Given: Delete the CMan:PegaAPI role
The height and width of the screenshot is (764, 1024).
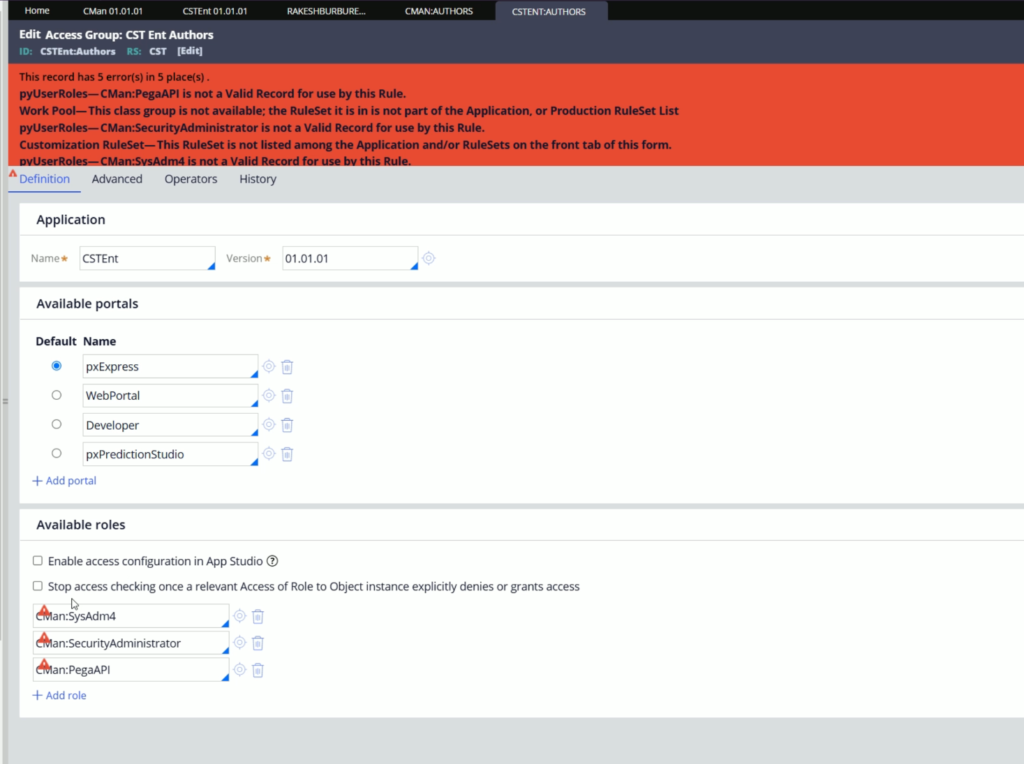Looking at the screenshot, I should [x=258, y=670].
